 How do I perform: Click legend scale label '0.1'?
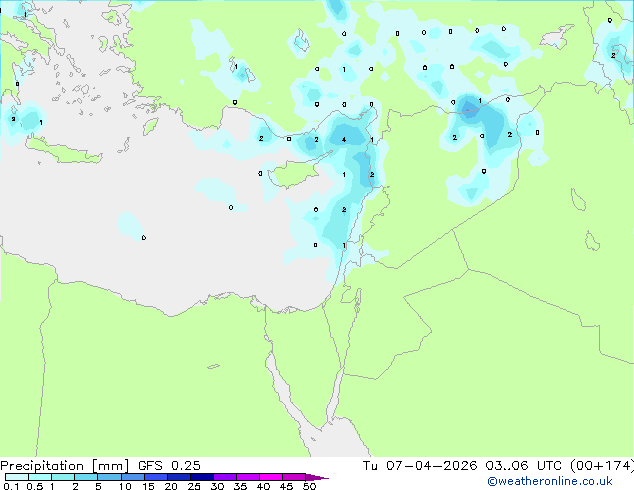pos(11,486)
